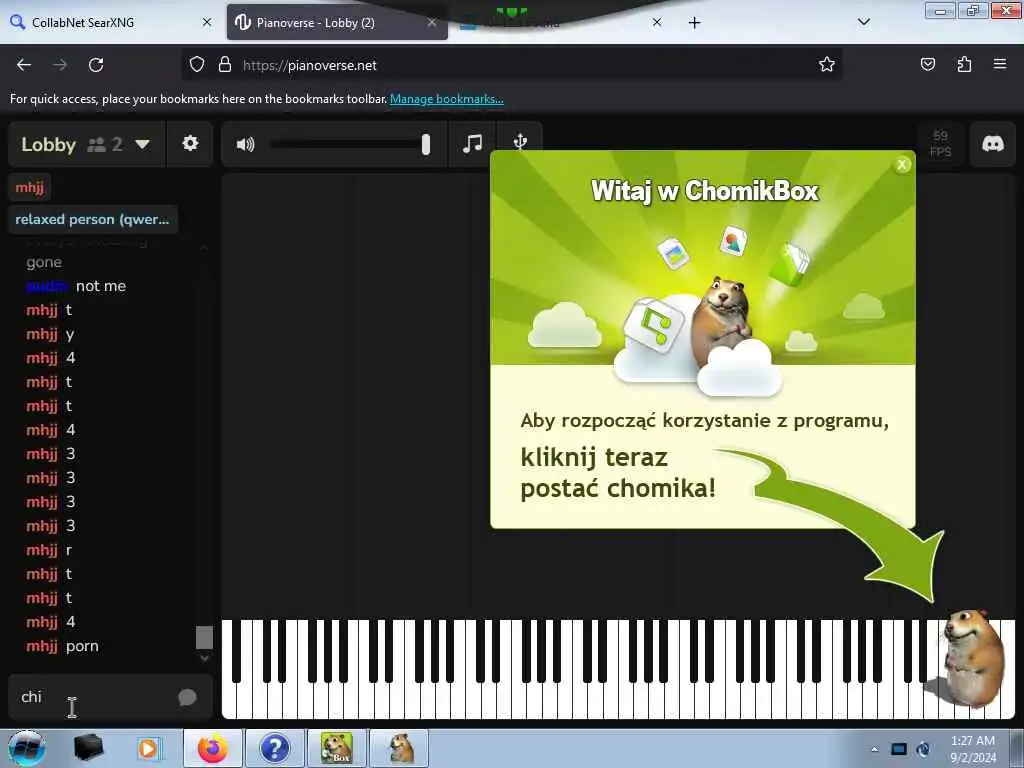Send the chat message bubble icon
1024x768 pixels.
tap(187, 697)
